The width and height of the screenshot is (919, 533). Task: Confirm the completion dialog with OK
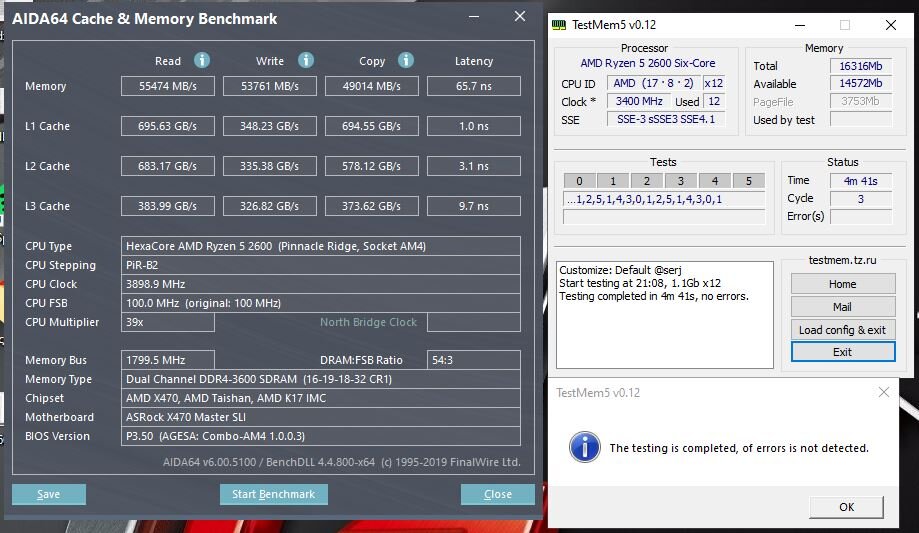tap(846, 507)
